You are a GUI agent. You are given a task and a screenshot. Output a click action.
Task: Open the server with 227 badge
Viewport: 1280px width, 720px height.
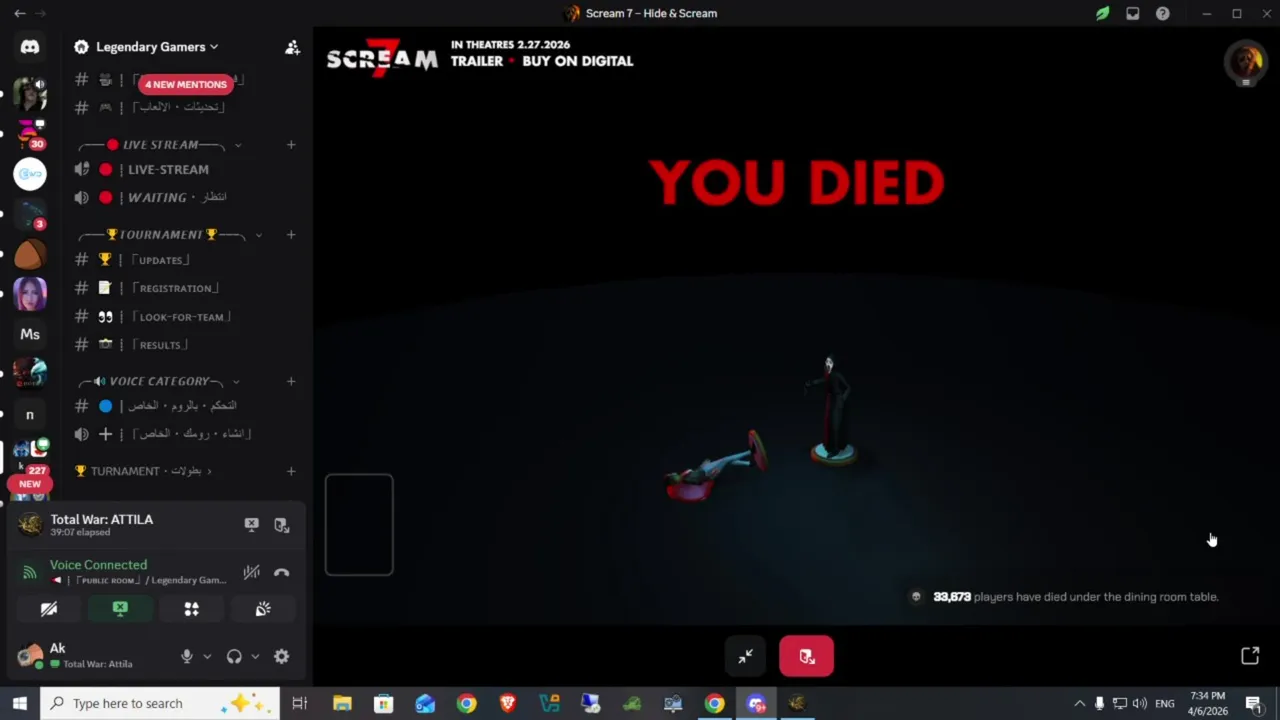(x=30, y=455)
